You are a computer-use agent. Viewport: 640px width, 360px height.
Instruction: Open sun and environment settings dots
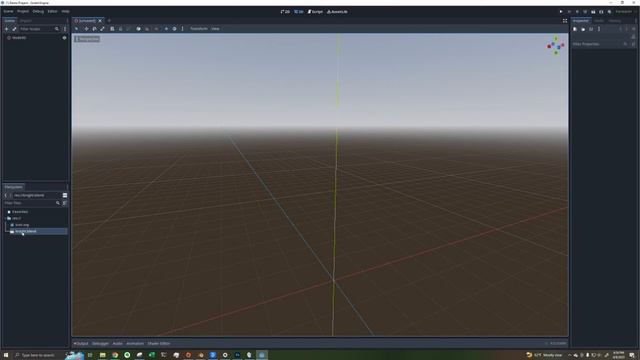pyautogui.click(x=182, y=29)
